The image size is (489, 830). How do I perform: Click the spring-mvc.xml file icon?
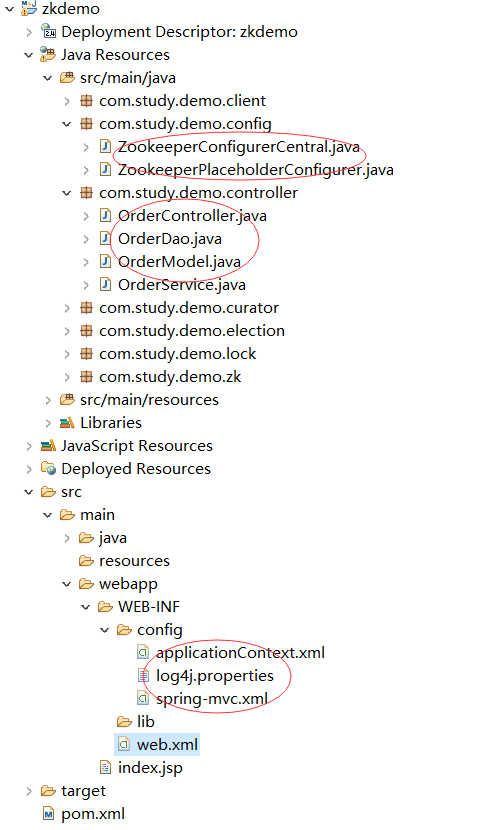(x=143, y=699)
